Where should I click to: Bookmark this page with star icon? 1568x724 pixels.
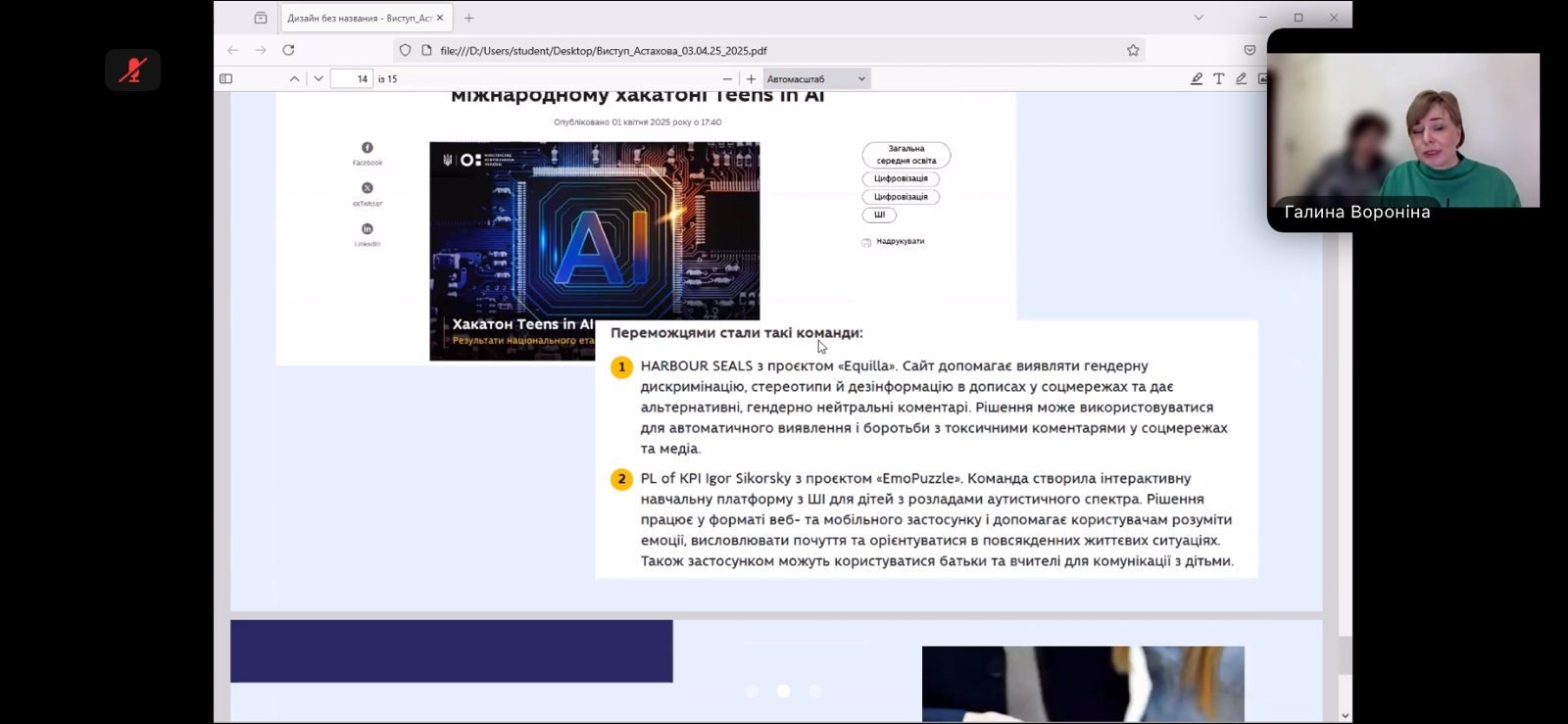click(1133, 50)
